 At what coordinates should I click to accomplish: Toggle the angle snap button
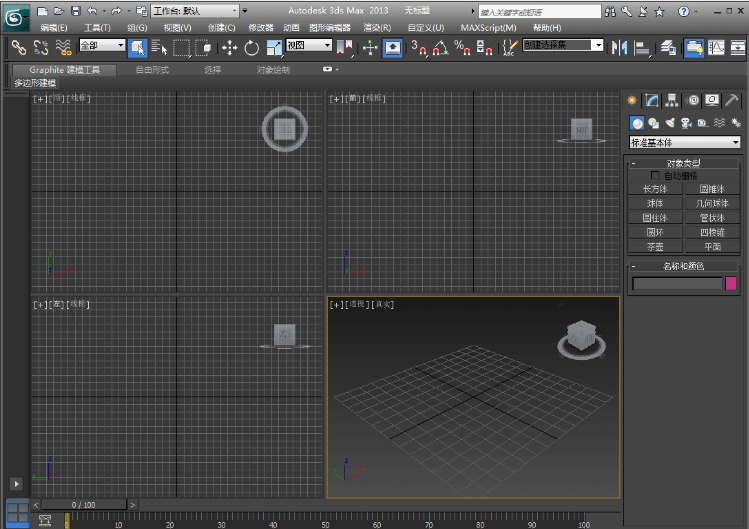click(x=440, y=47)
